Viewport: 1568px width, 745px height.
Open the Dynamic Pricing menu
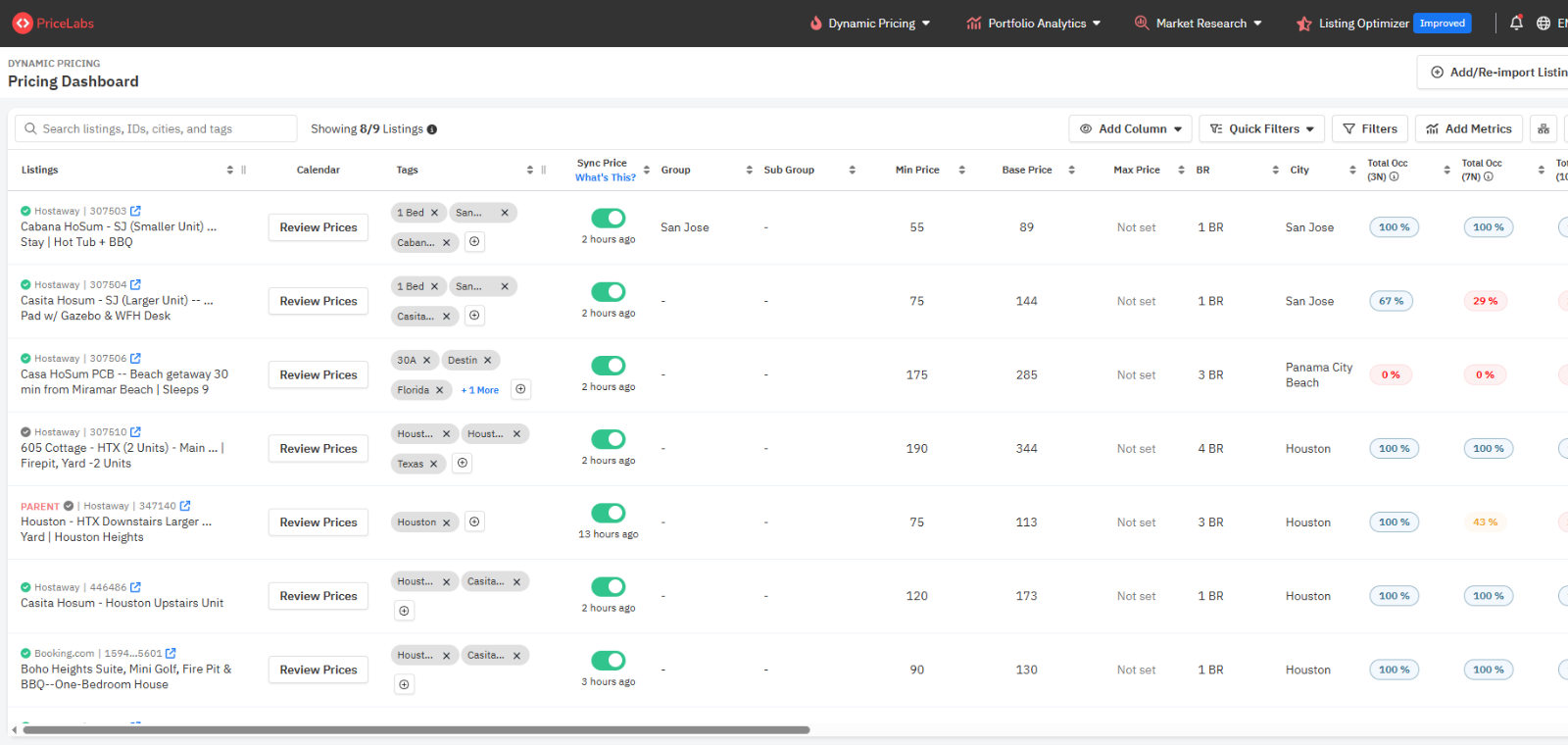tap(870, 24)
